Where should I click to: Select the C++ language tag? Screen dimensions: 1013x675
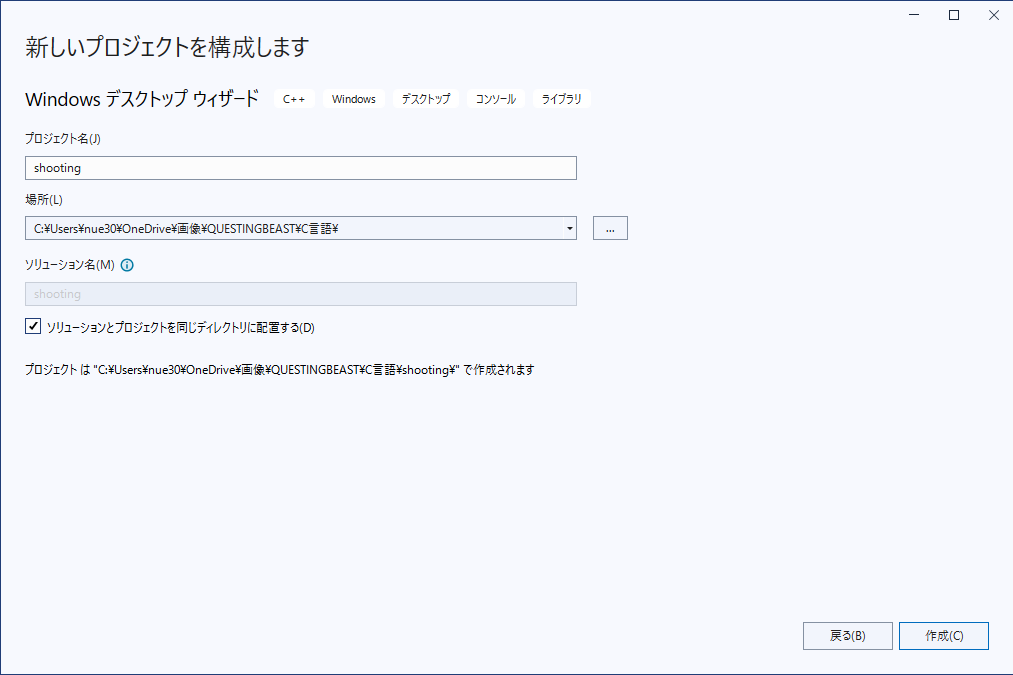294,98
